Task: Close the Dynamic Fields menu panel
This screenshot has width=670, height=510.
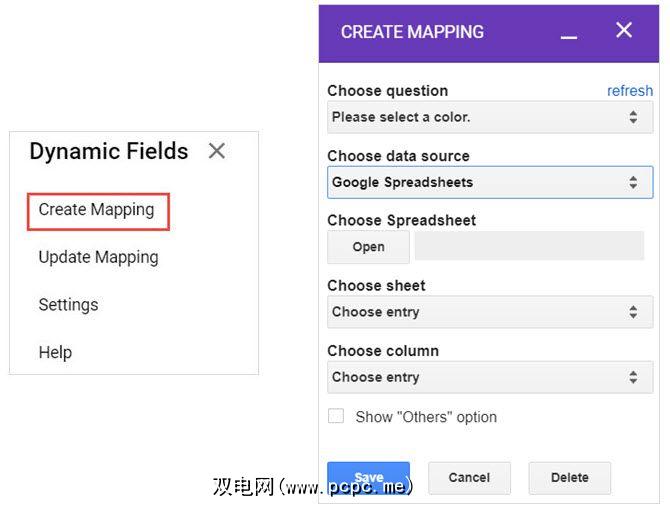Action: tap(217, 151)
